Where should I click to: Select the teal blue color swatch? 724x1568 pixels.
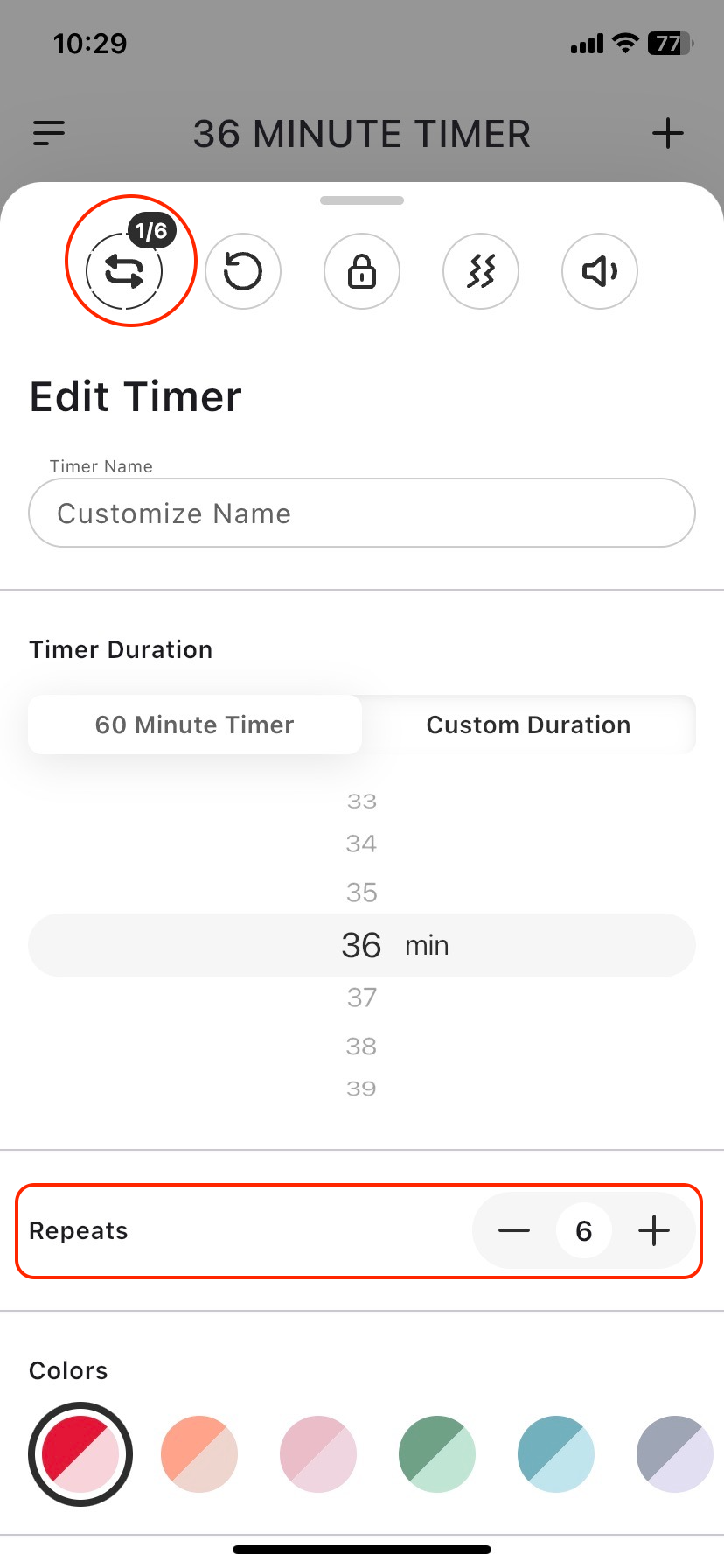(x=556, y=1454)
